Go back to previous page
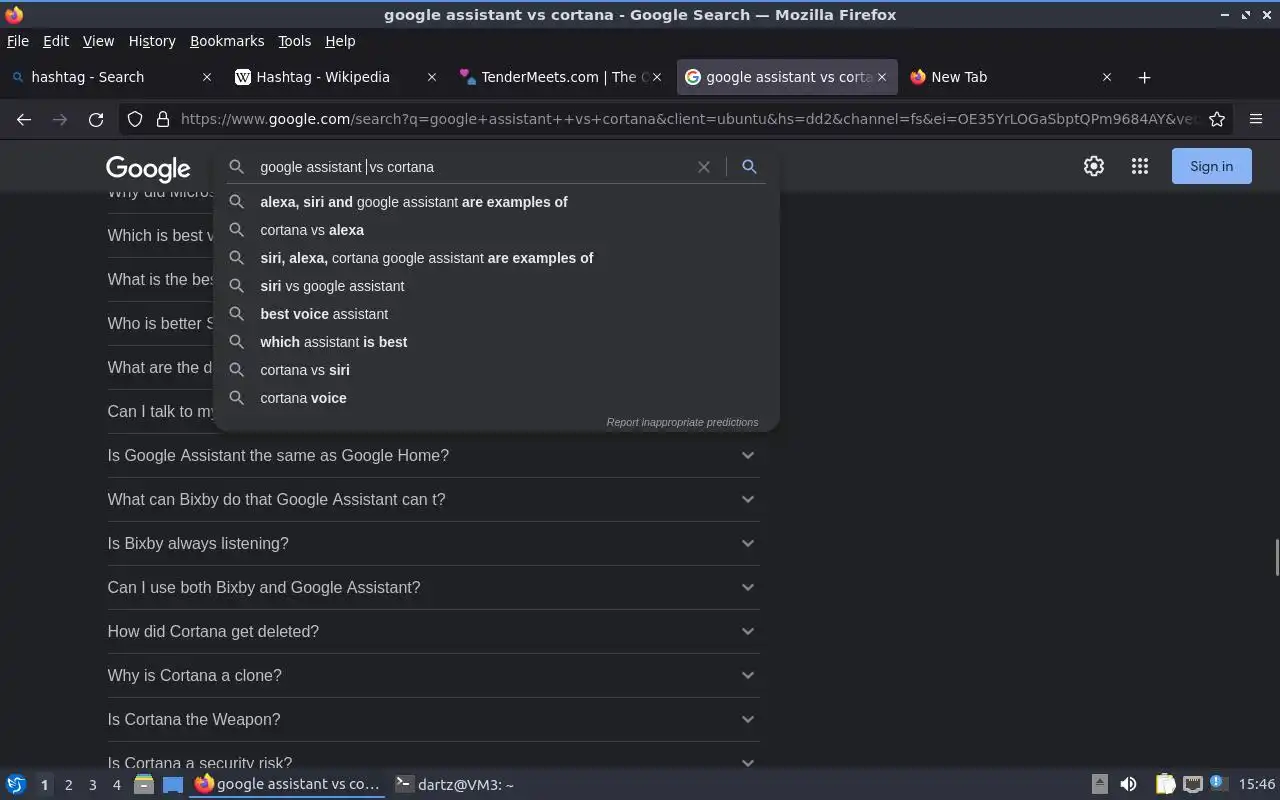Image resolution: width=1280 pixels, height=800 pixels. point(24,119)
